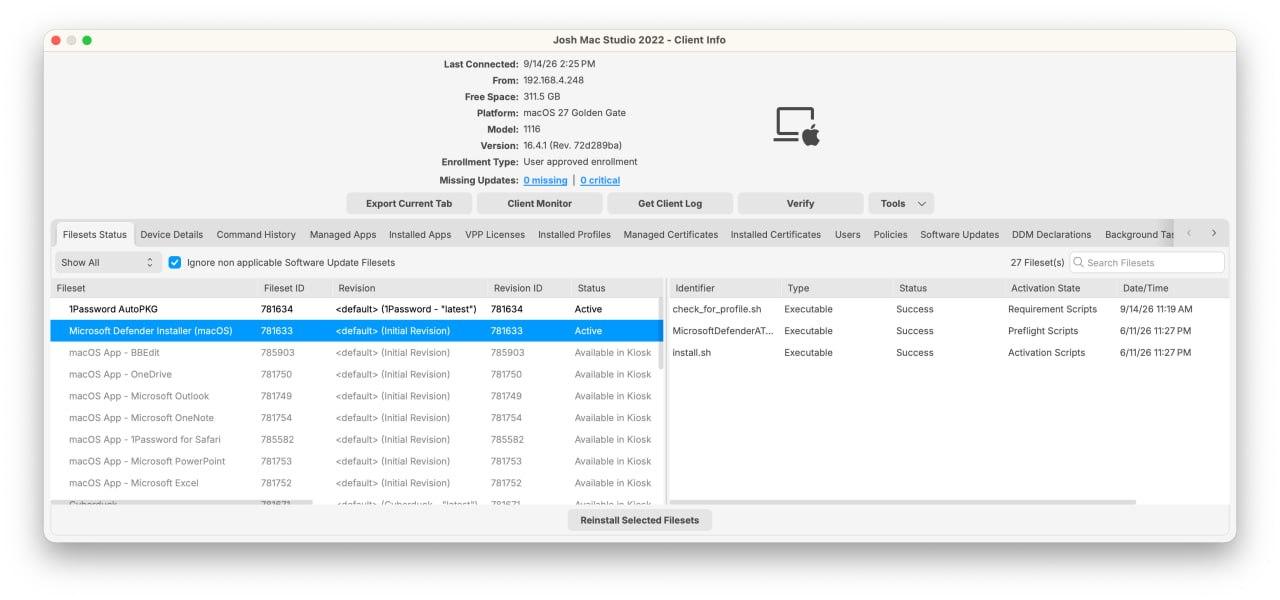Sort by the Fileset ID column header
The width and height of the screenshot is (1280, 600).
click(295, 288)
